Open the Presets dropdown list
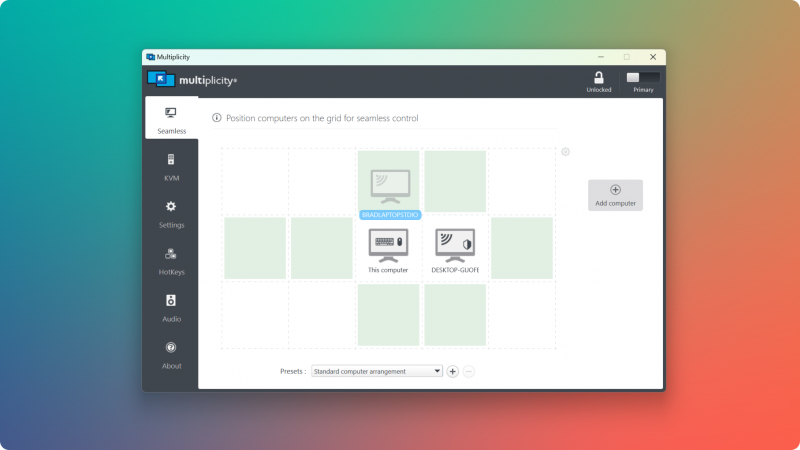This screenshot has height=450, width=800. 377,371
